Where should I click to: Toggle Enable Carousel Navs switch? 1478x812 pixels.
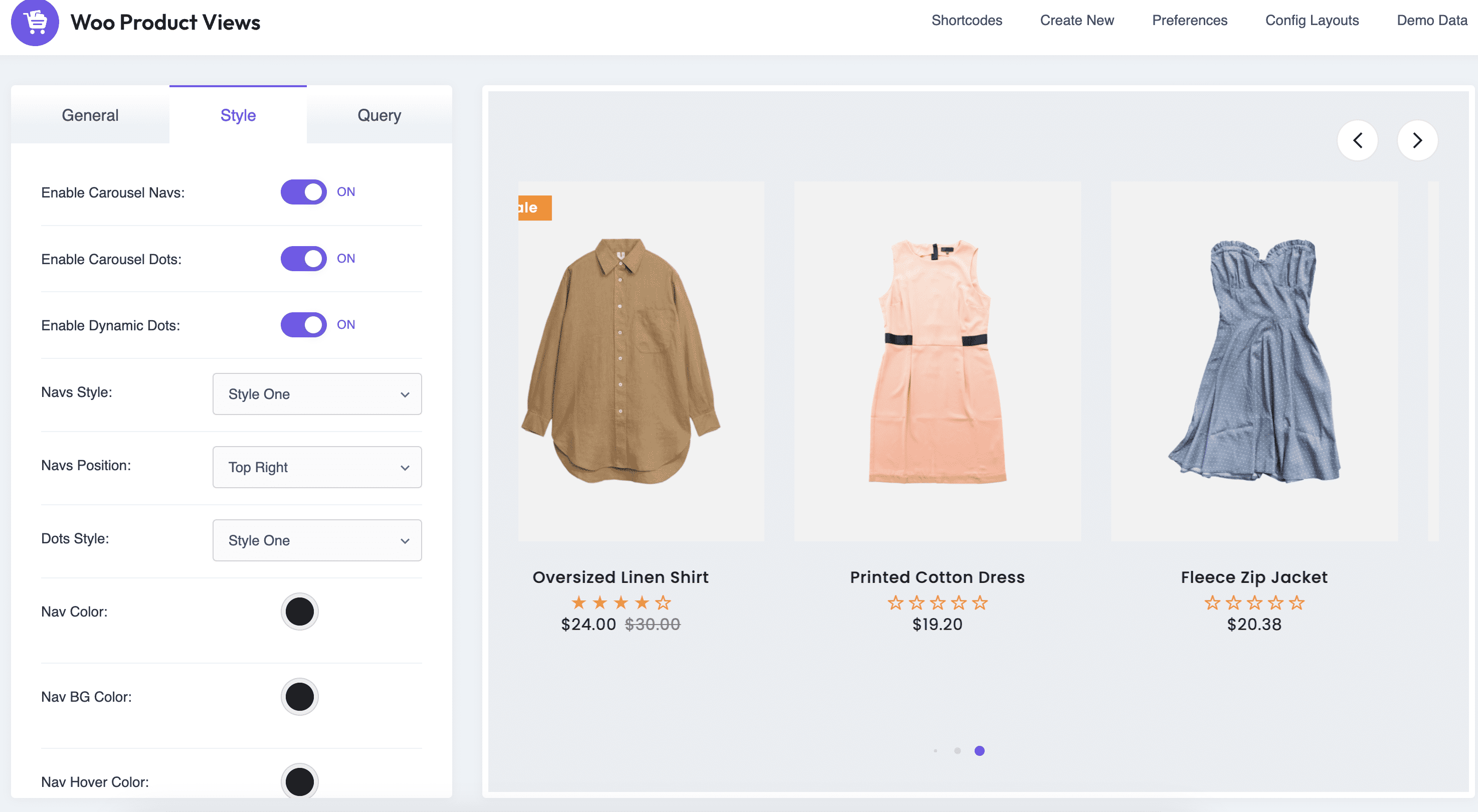click(303, 192)
